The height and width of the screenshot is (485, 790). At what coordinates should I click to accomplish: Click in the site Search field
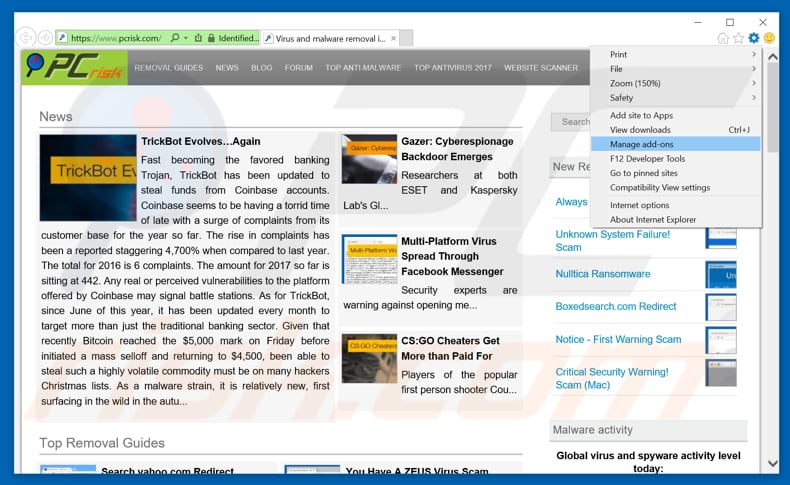coord(570,122)
